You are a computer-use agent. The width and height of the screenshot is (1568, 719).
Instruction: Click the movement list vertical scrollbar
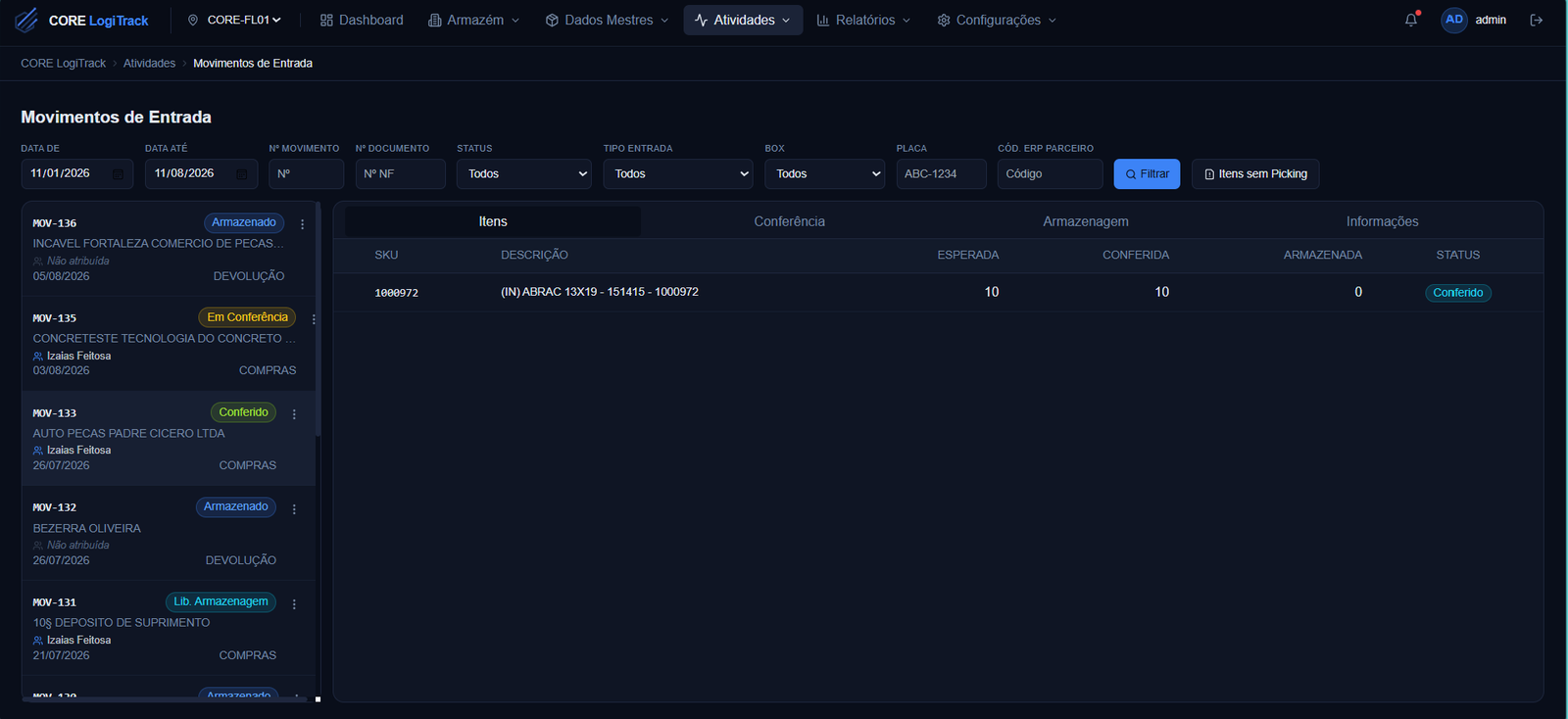pyautogui.click(x=318, y=318)
